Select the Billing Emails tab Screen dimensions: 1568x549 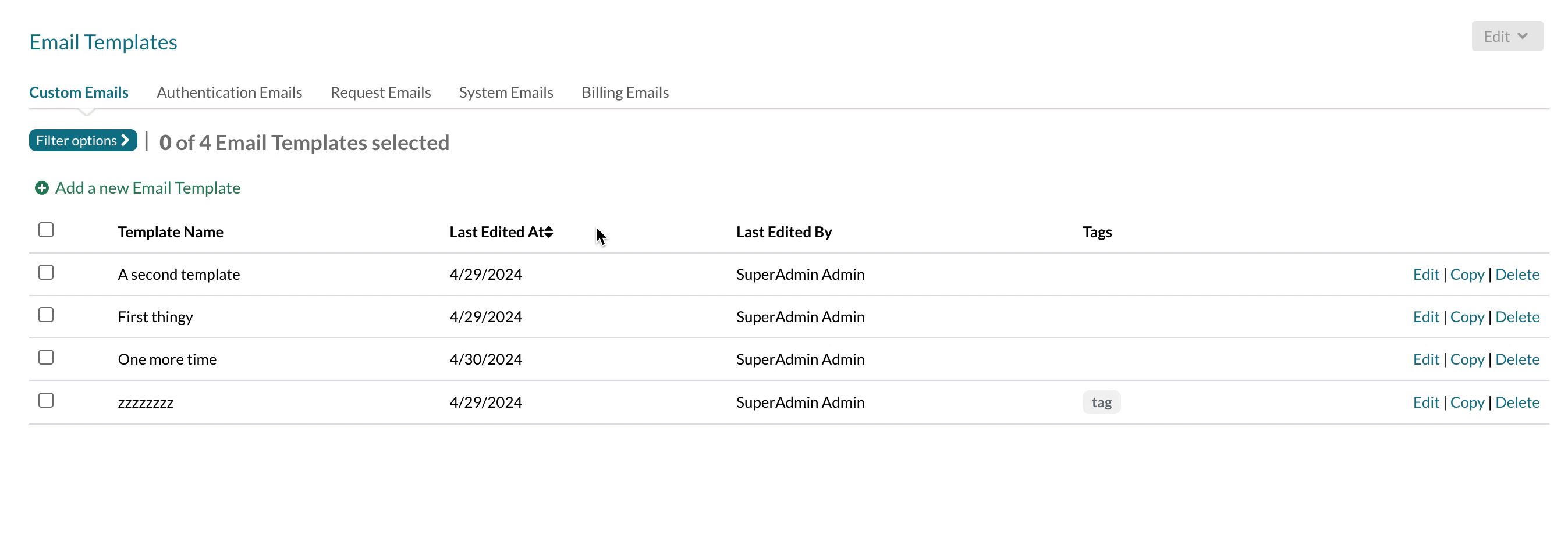click(x=625, y=92)
